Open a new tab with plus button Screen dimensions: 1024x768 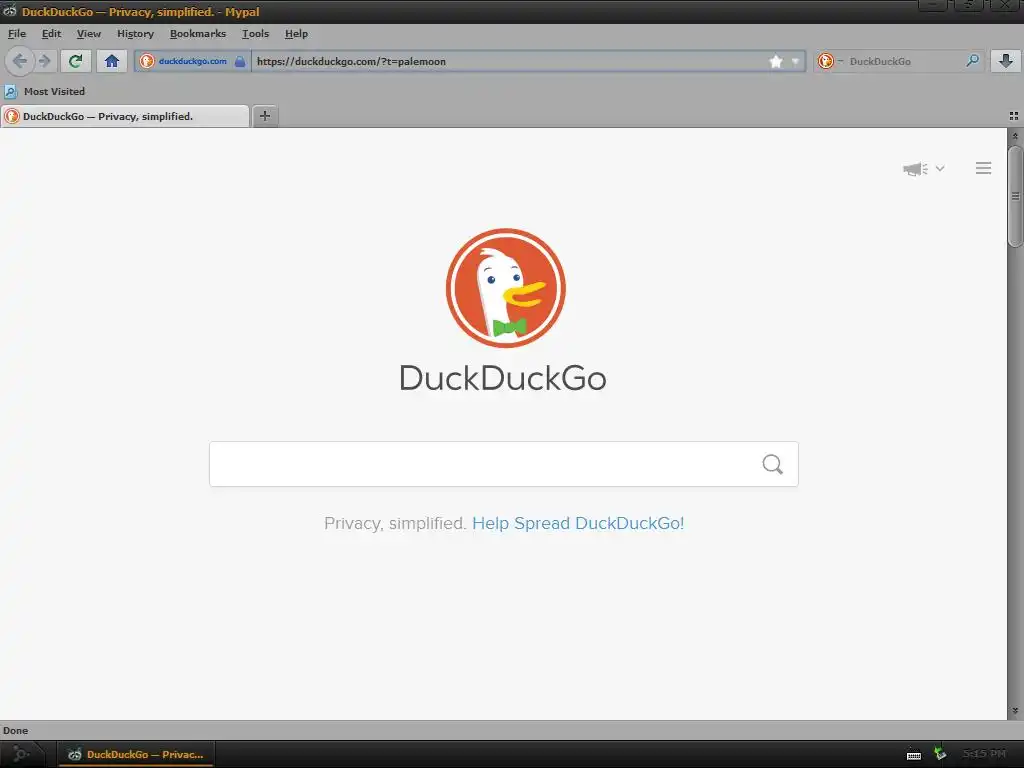click(264, 116)
